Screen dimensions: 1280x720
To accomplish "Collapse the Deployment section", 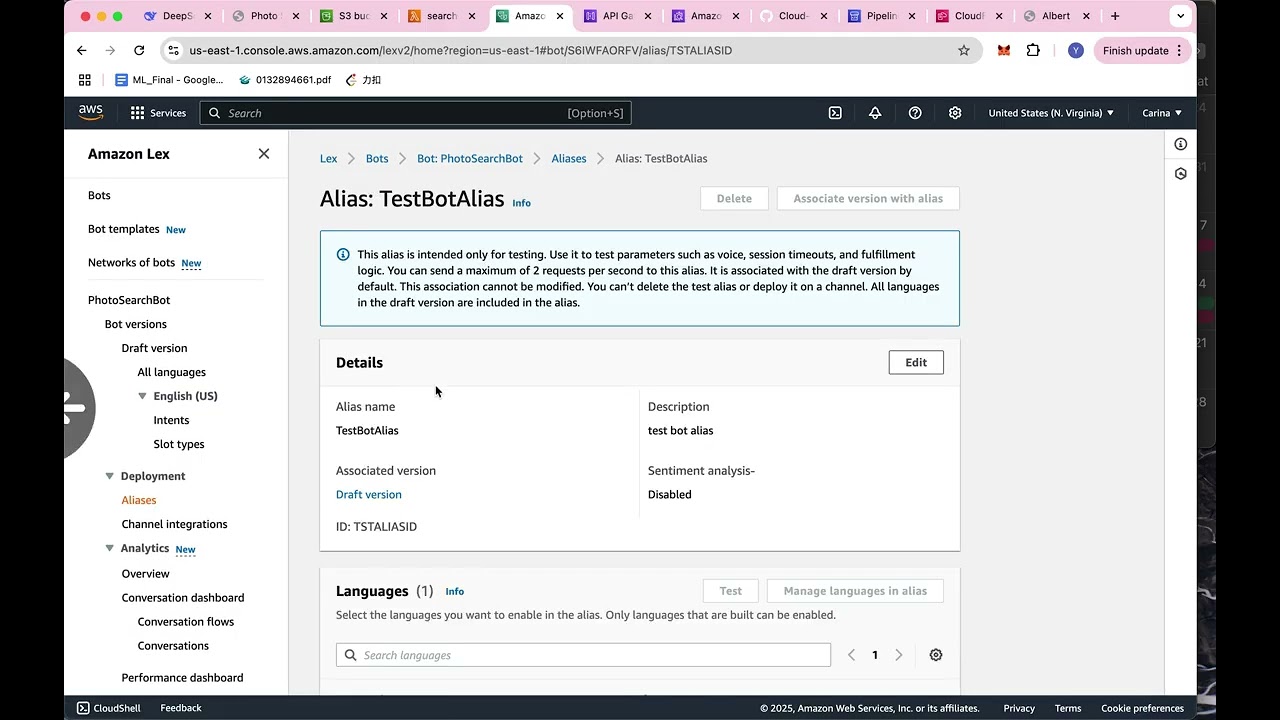I will [x=110, y=476].
